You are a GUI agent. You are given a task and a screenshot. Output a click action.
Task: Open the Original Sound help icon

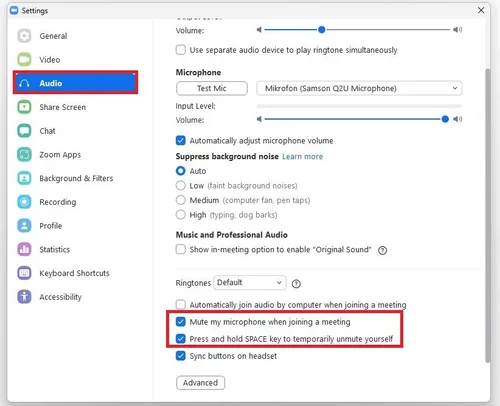tap(382, 250)
